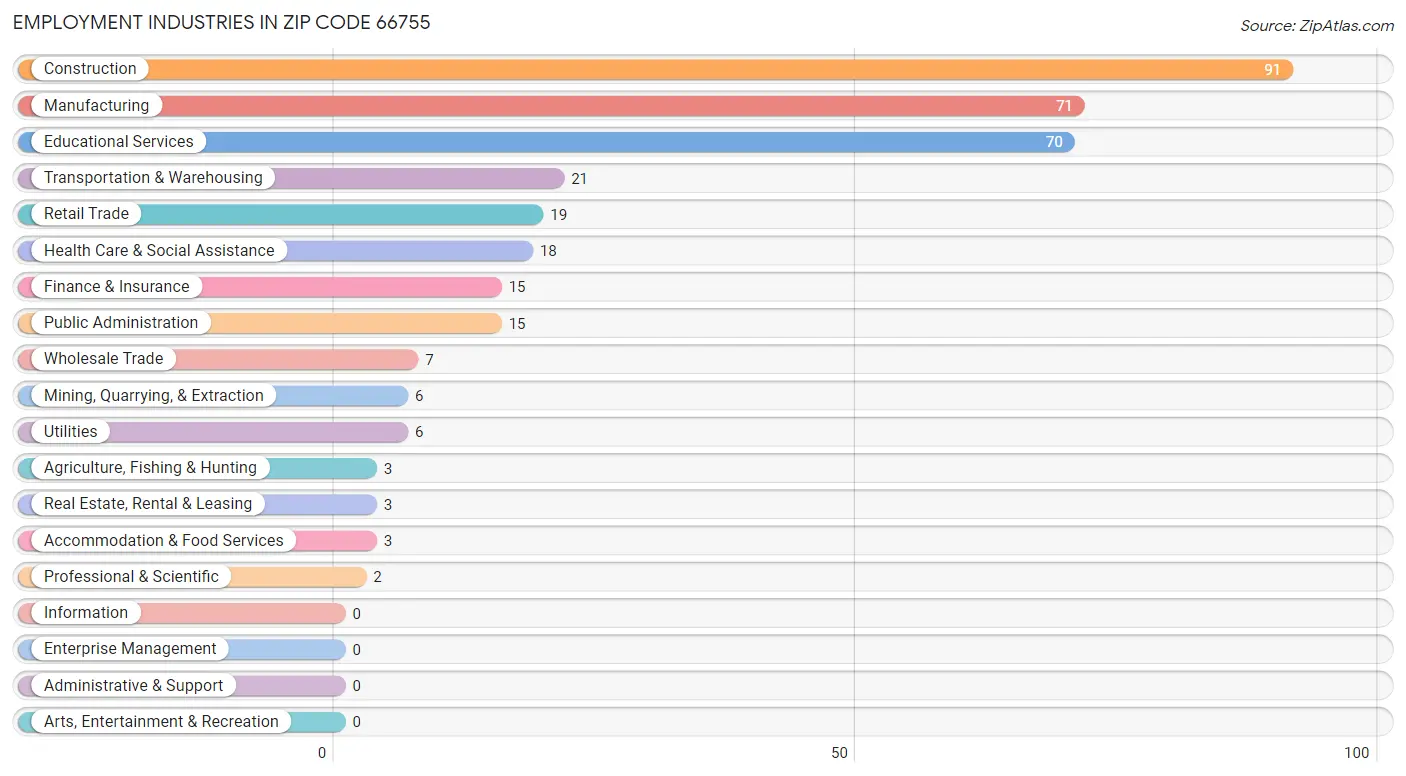This screenshot has width=1406, height=776.
Task: Select Mining, Quarrying, & Extraction label
Action: (154, 395)
